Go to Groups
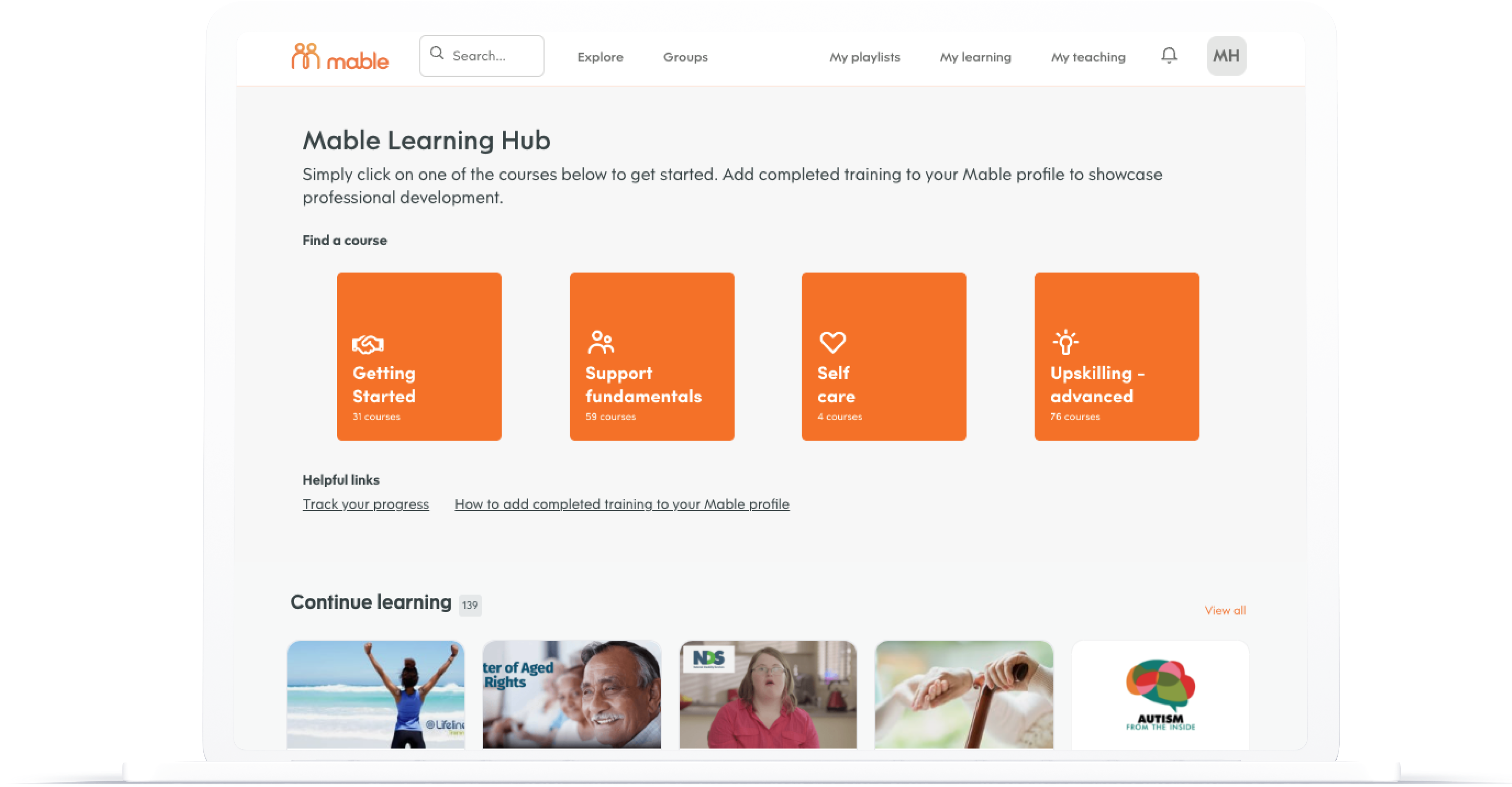The height and width of the screenshot is (787, 1512). click(685, 57)
